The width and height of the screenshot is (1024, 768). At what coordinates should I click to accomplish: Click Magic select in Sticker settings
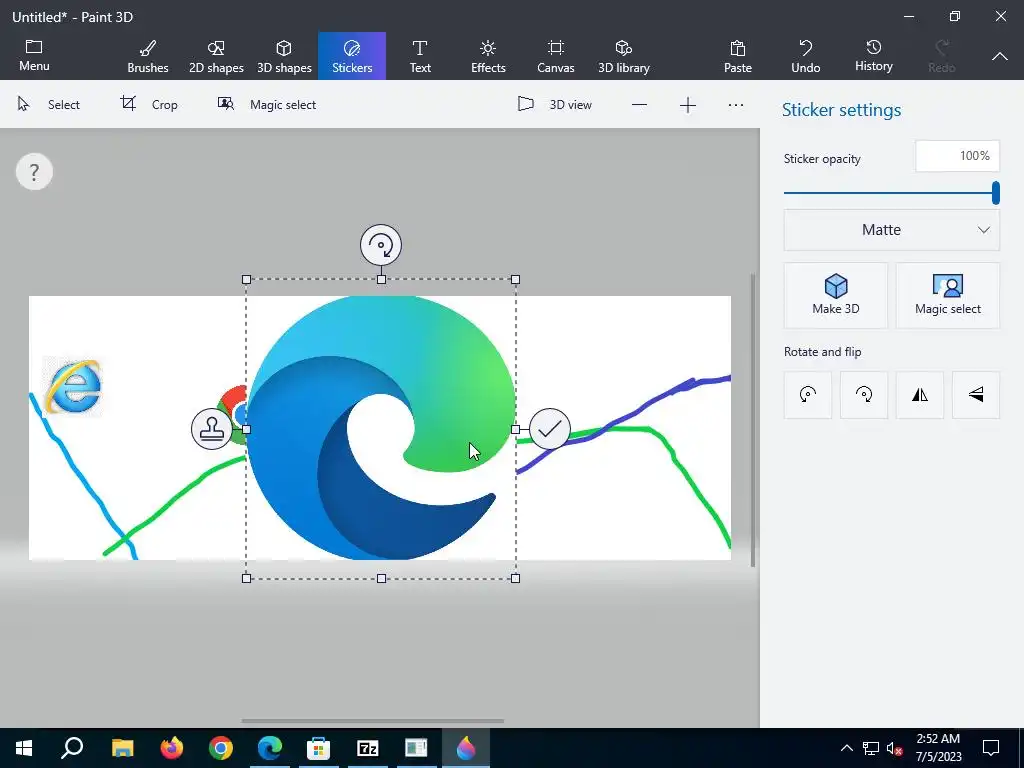948,295
